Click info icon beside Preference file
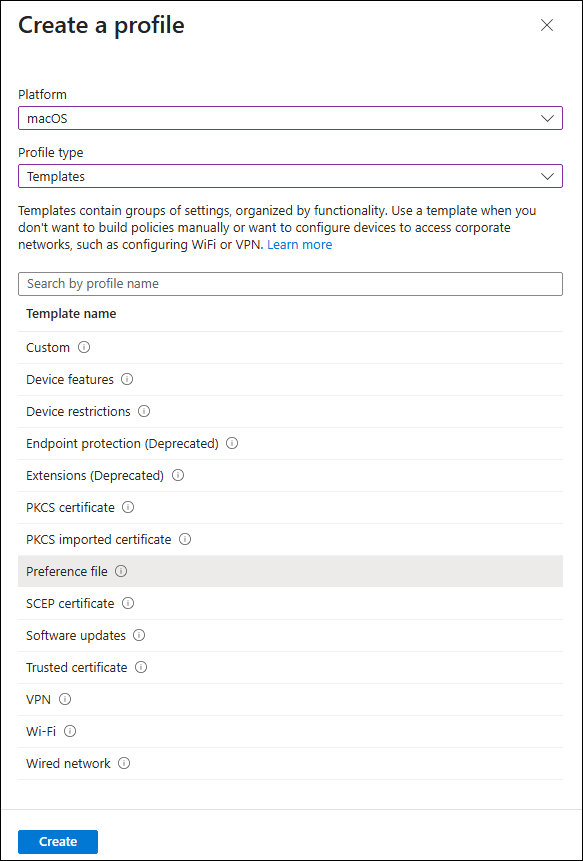Screen dimensions: 583x861 121,571
